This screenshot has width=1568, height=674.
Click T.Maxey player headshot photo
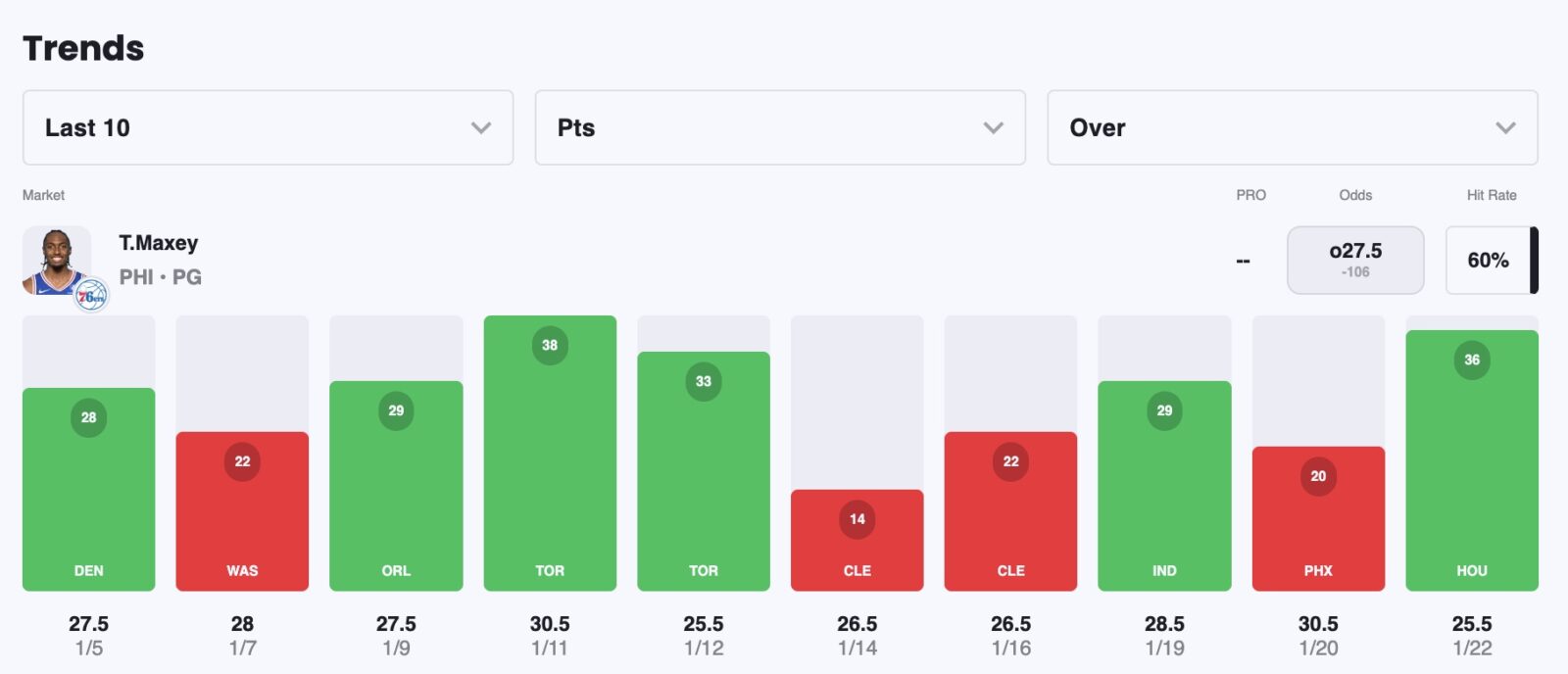point(56,259)
